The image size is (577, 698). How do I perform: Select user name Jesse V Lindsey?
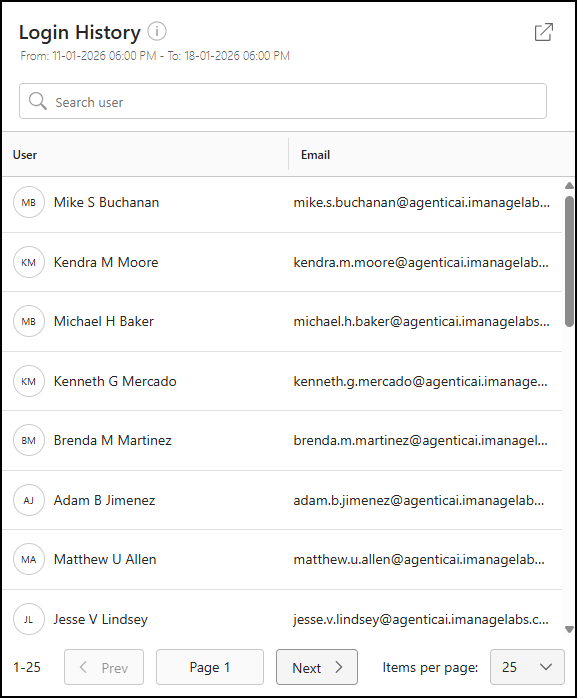(x=101, y=619)
